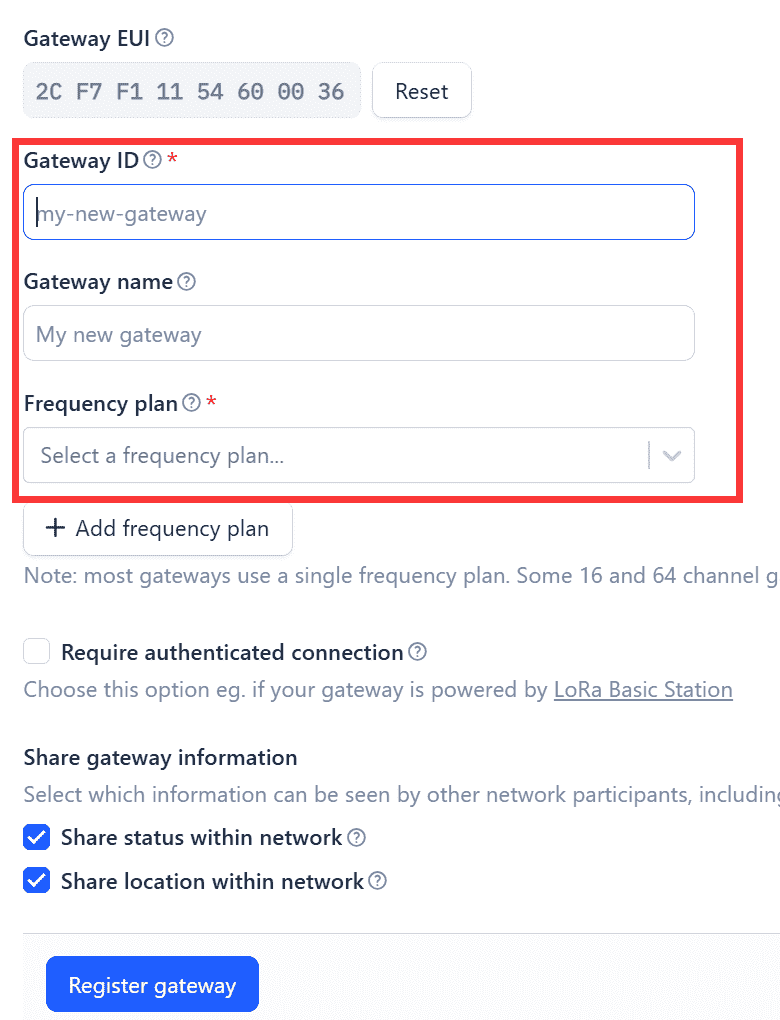
Task: Reset the Gateway EUI value
Action: pyautogui.click(x=422, y=91)
